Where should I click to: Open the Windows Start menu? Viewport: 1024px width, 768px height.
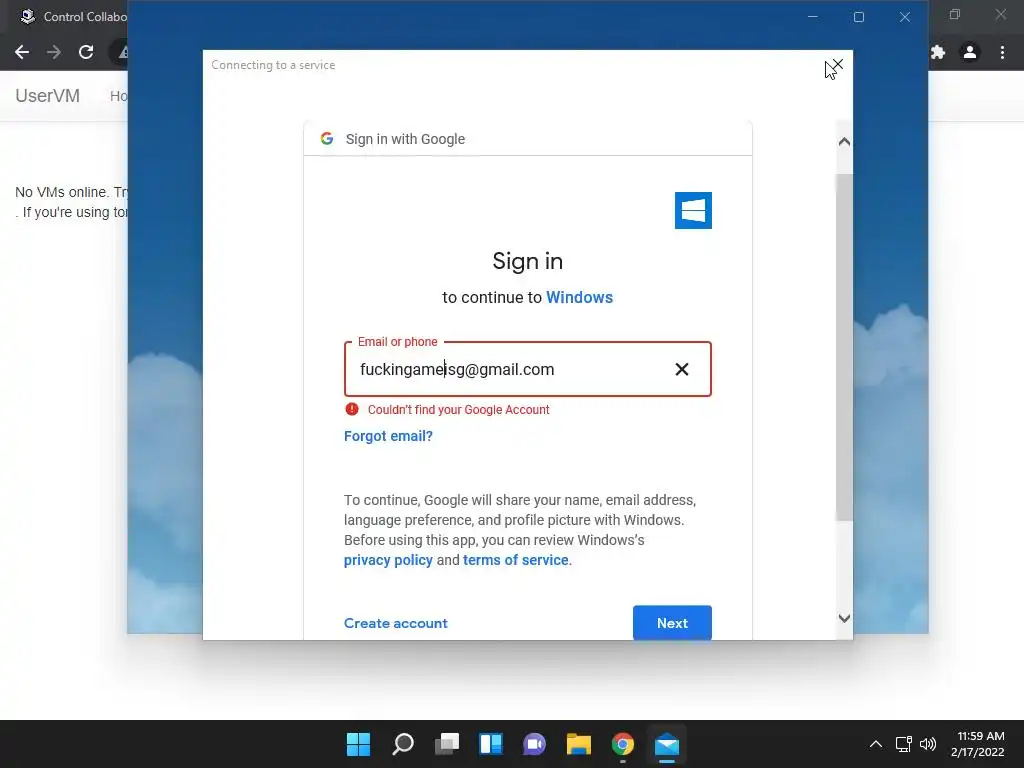[x=358, y=744]
